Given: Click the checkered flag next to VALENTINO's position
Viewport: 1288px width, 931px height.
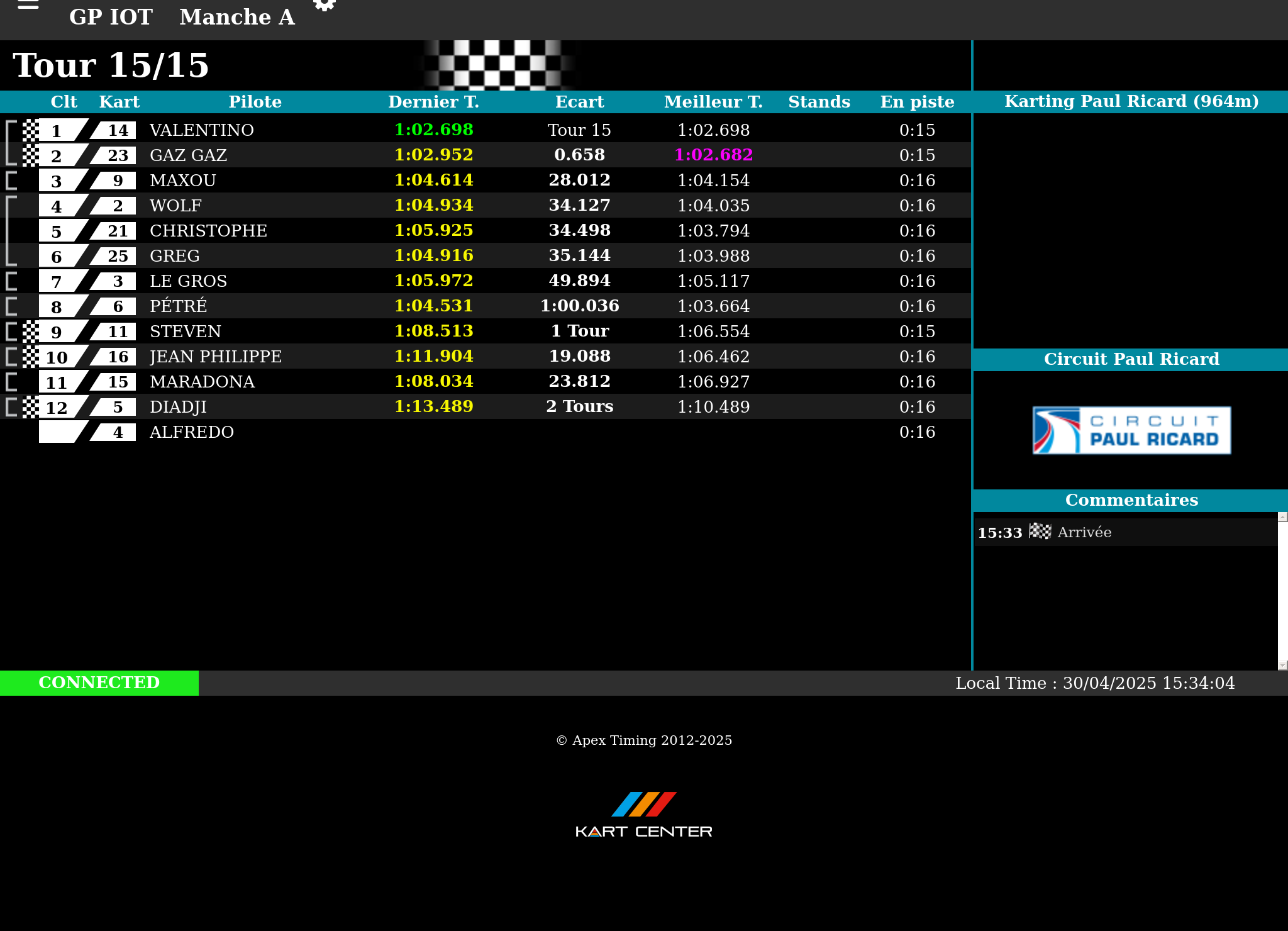Looking at the screenshot, I should pos(30,130).
